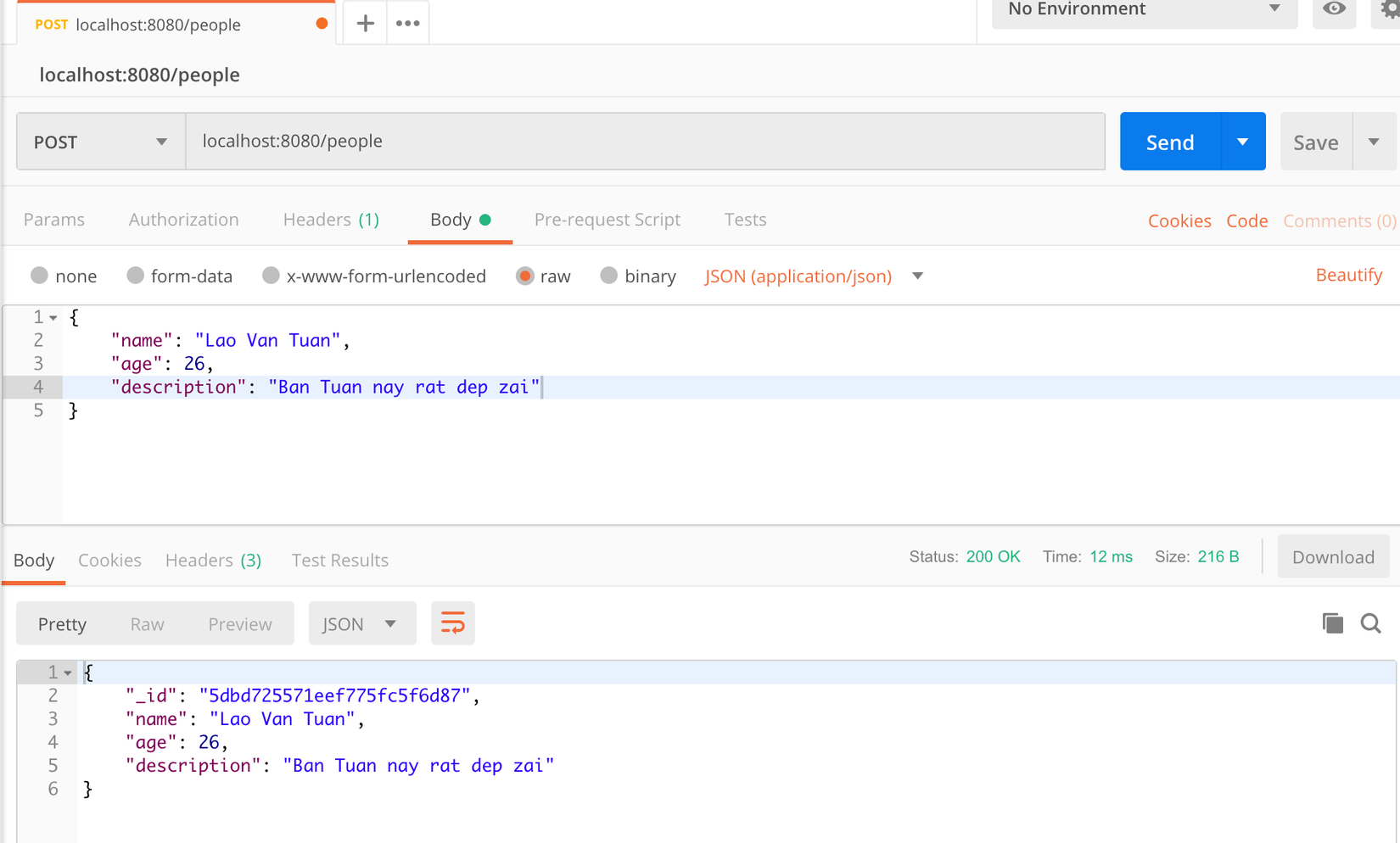Select the form-data body type
This screenshot has height=843, width=1400.
point(136,276)
